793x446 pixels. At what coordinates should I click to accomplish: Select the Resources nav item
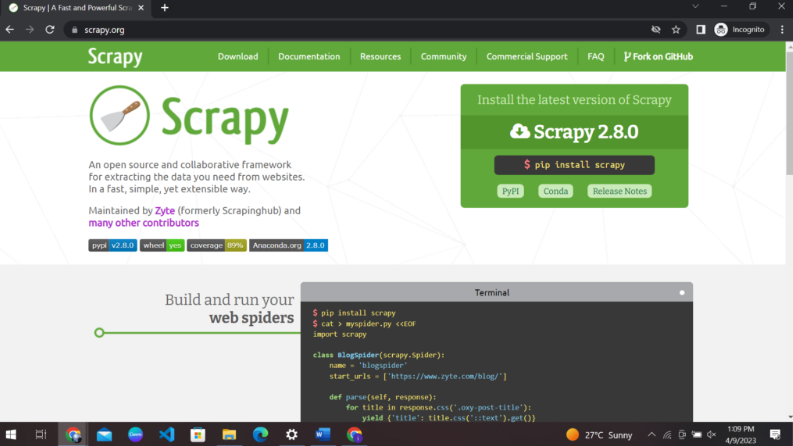click(380, 57)
